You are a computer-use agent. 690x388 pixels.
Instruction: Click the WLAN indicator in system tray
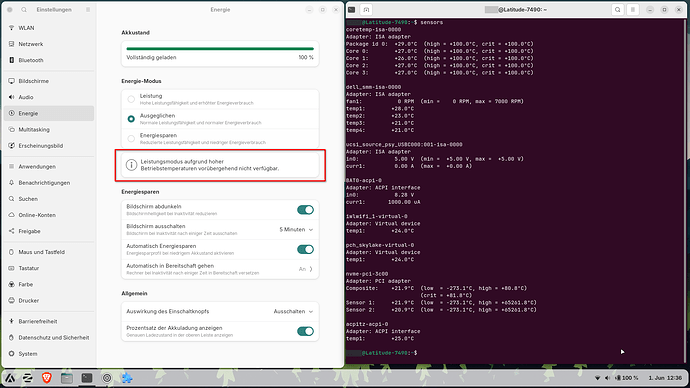pyautogui.click(x=597, y=378)
